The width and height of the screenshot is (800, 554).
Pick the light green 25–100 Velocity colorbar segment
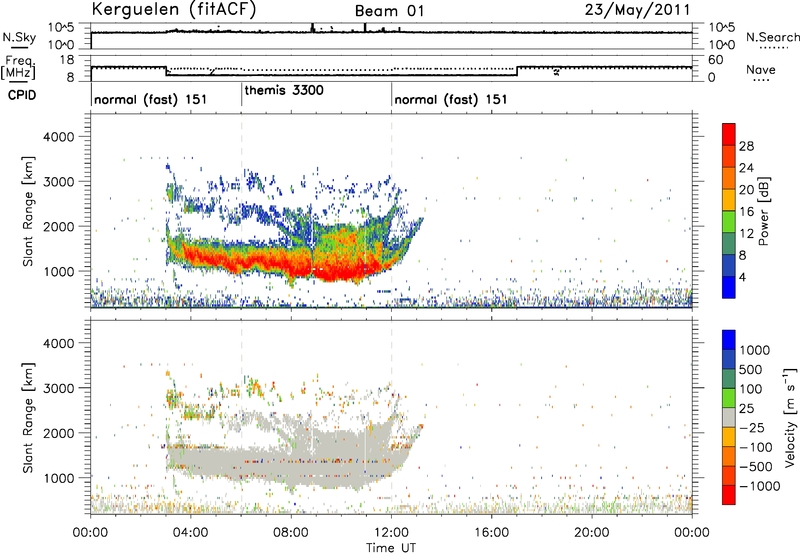(x=729, y=398)
